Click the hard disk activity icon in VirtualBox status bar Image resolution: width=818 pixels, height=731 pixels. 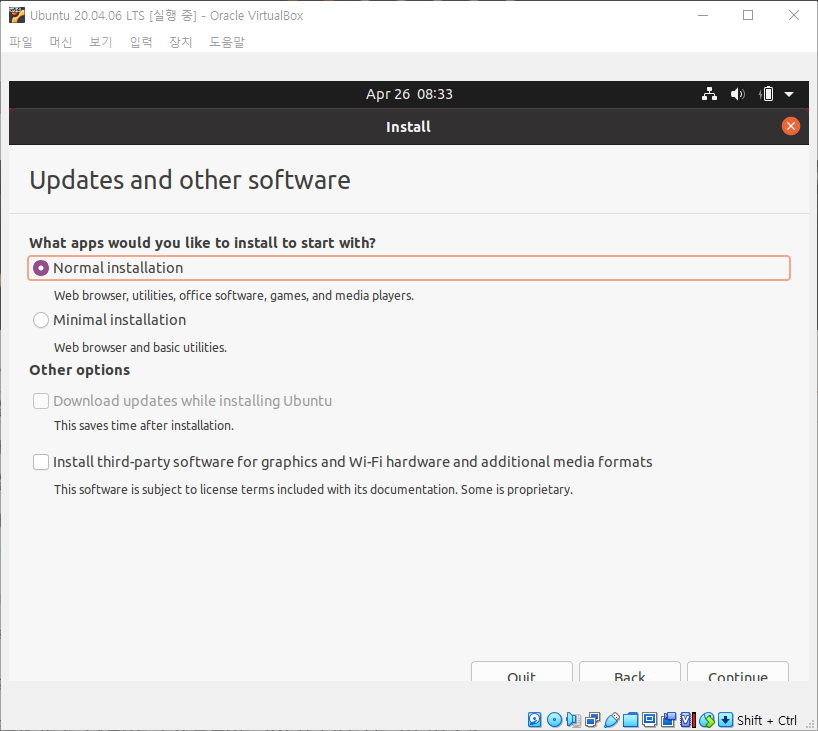pos(534,720)
